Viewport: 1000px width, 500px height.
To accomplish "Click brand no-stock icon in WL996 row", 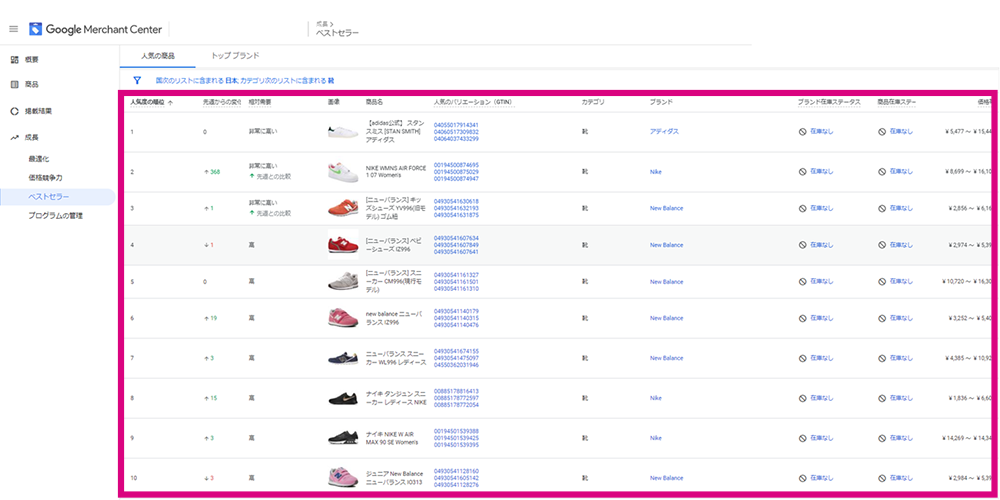I will pos(803,358).
